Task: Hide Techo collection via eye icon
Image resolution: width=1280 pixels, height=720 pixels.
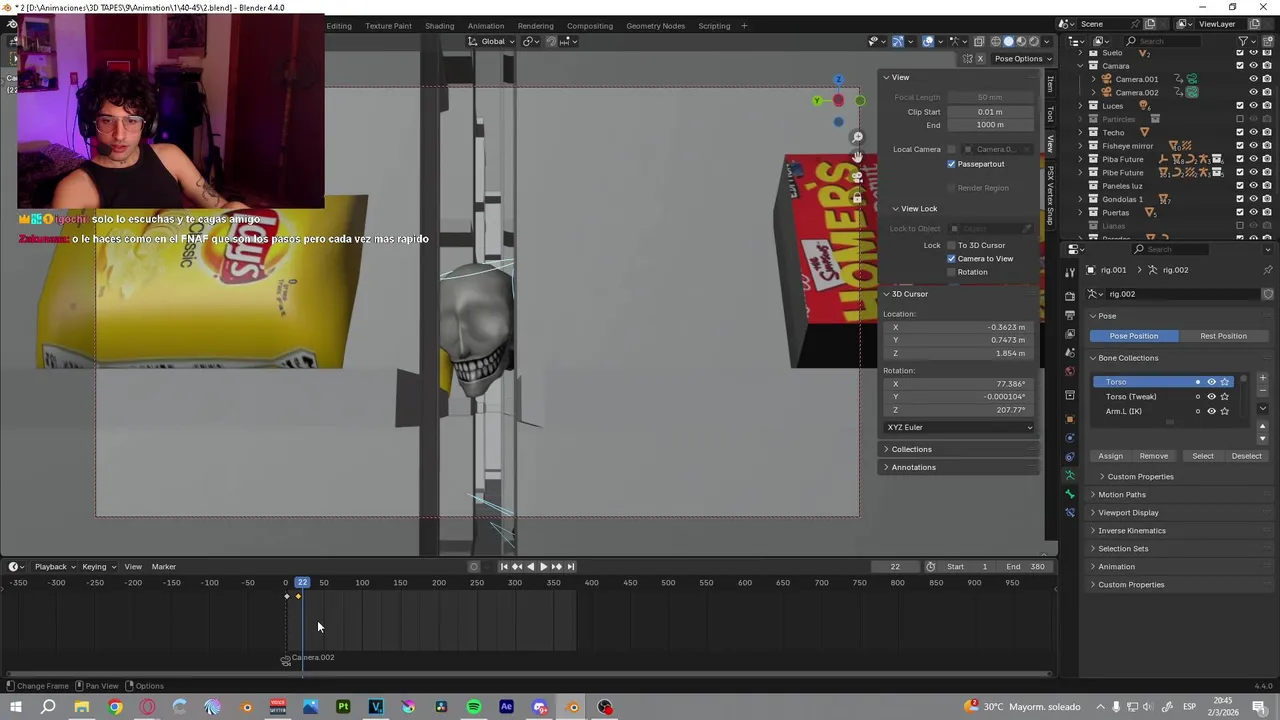Action: [x=1254, y=132]
